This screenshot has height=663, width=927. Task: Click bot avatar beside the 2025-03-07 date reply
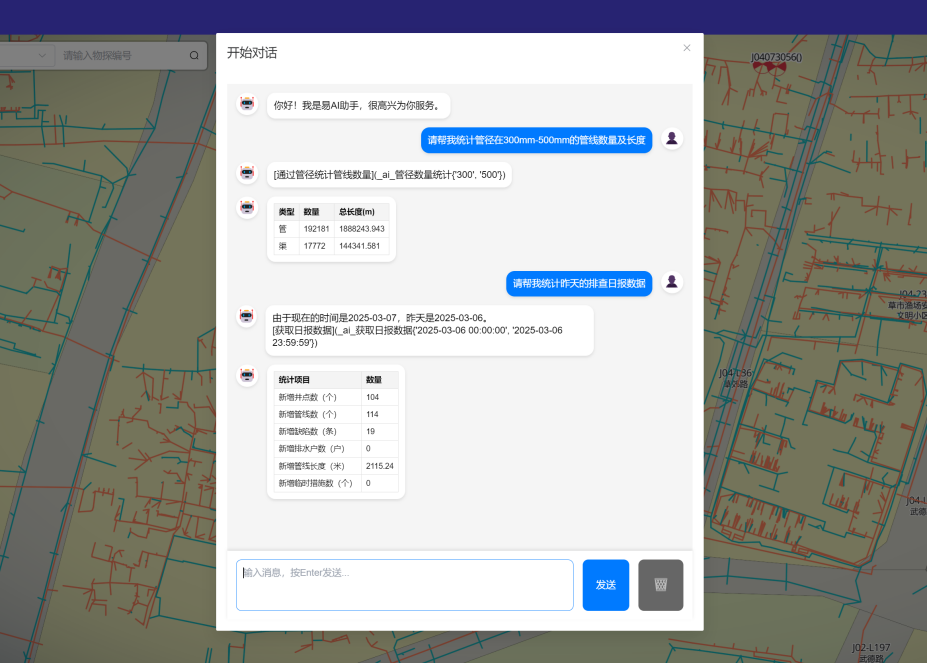pyautogui.click(x=247, y=317)
